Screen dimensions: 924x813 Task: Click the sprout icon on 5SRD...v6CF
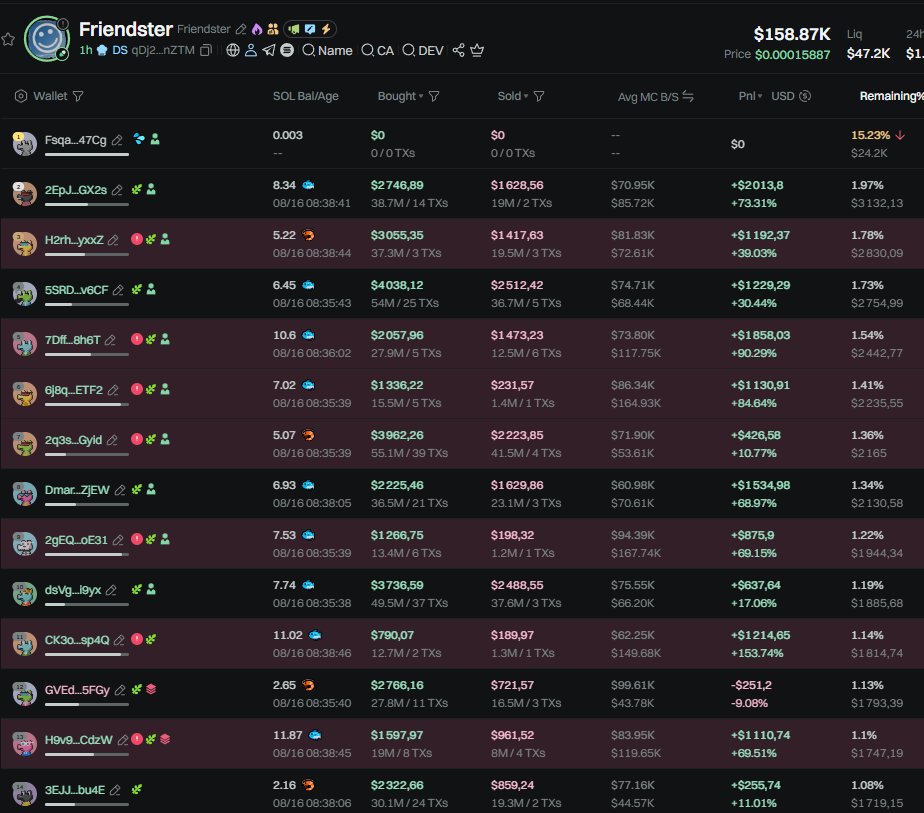coord(137,289)
